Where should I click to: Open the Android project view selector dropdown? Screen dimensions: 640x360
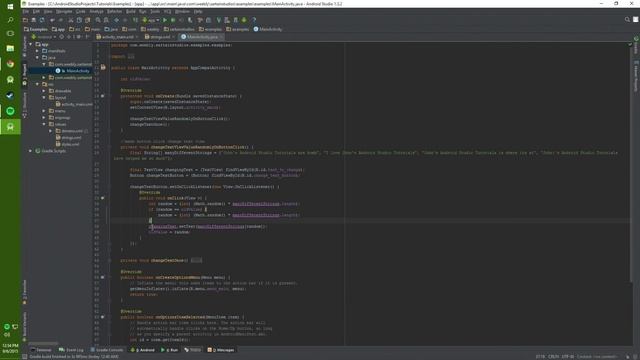click(x=44, y=37)
